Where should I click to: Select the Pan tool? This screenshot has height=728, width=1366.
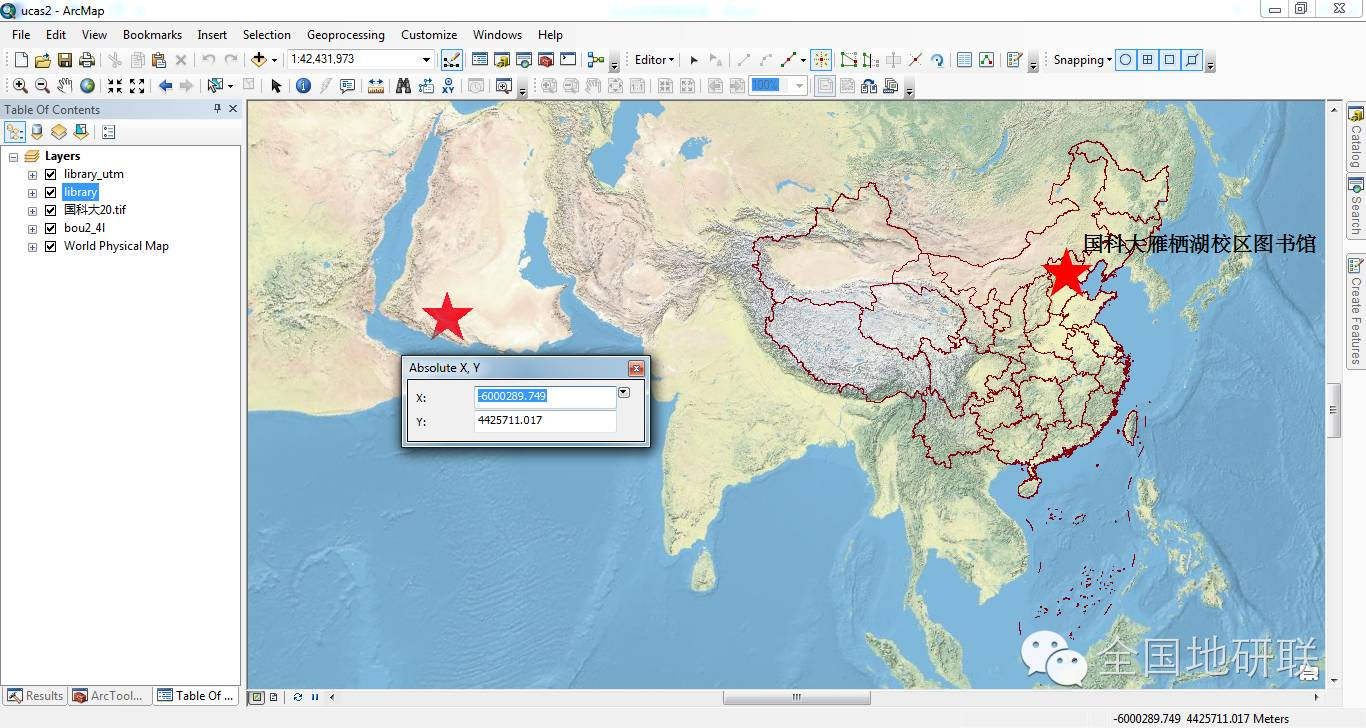pyautogui.click(x=64, y=85)
